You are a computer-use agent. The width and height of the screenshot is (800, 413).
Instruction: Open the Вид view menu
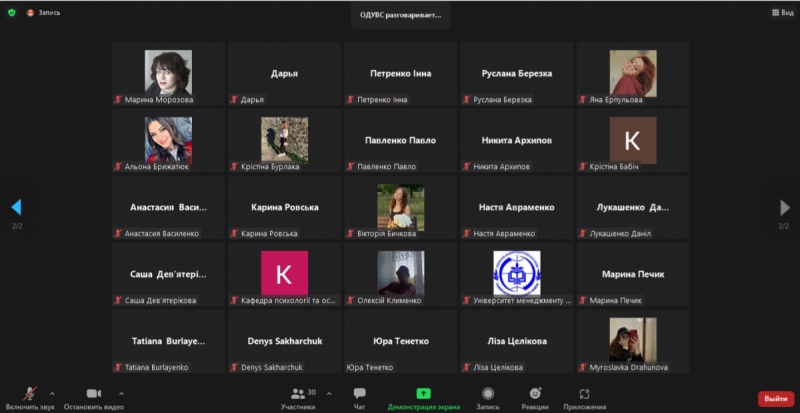(x=781, y=12)
